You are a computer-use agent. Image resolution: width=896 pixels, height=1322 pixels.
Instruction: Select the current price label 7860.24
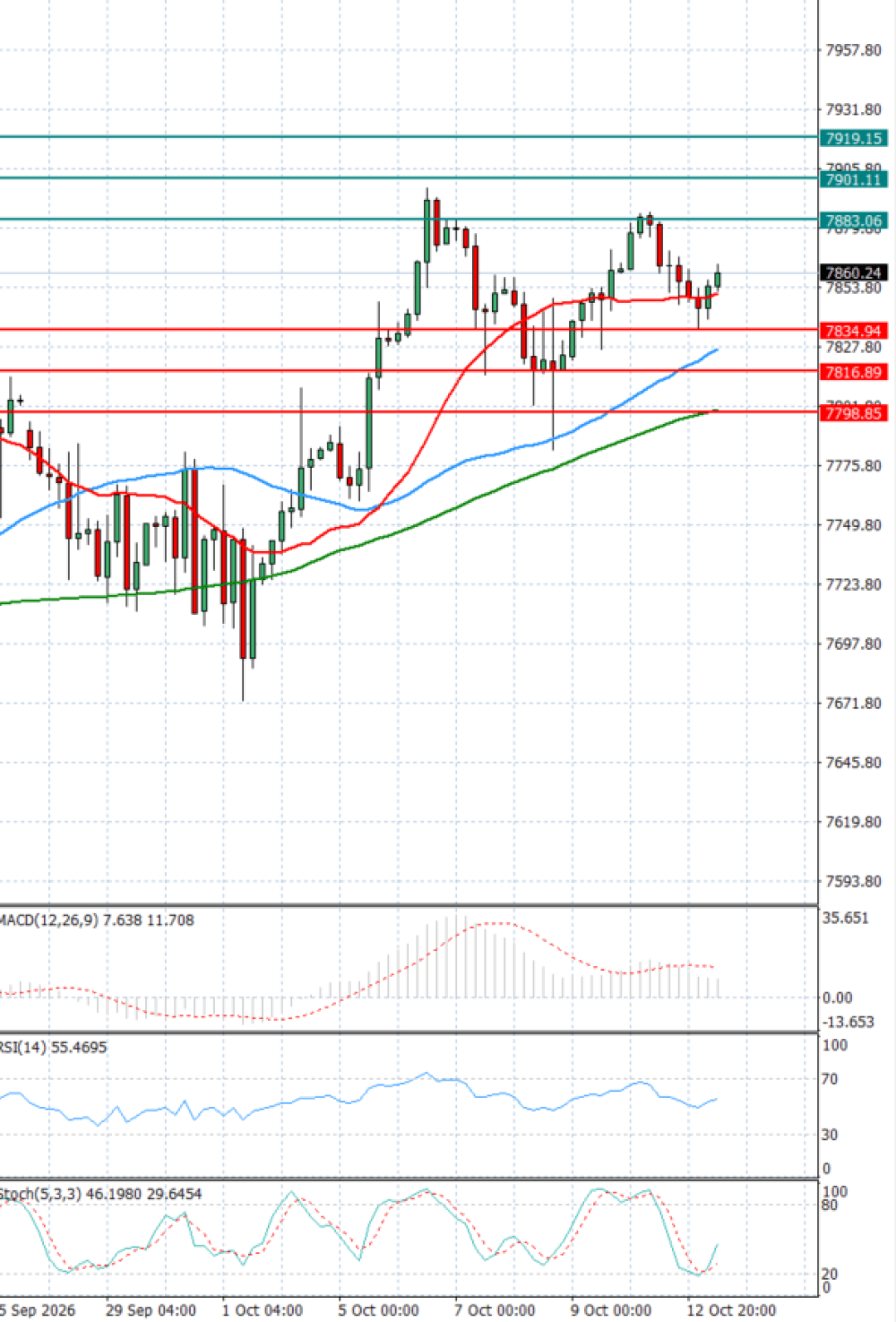pos(854,272)
